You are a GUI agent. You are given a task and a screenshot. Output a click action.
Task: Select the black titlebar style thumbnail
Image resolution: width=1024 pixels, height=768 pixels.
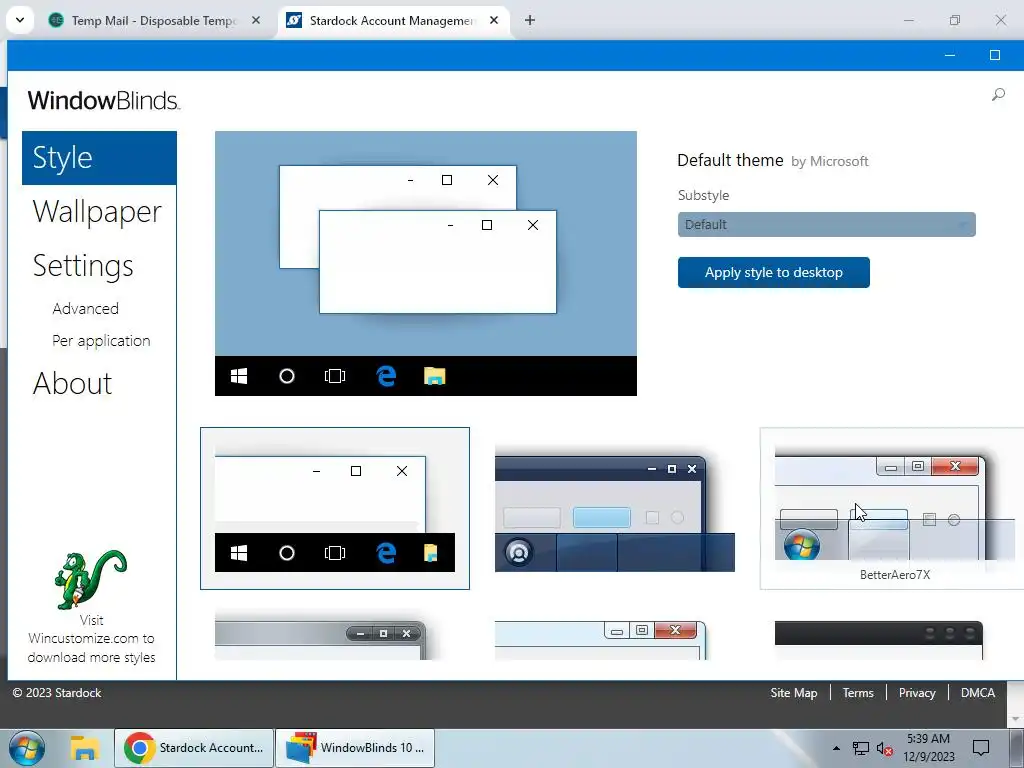[878, 640]
